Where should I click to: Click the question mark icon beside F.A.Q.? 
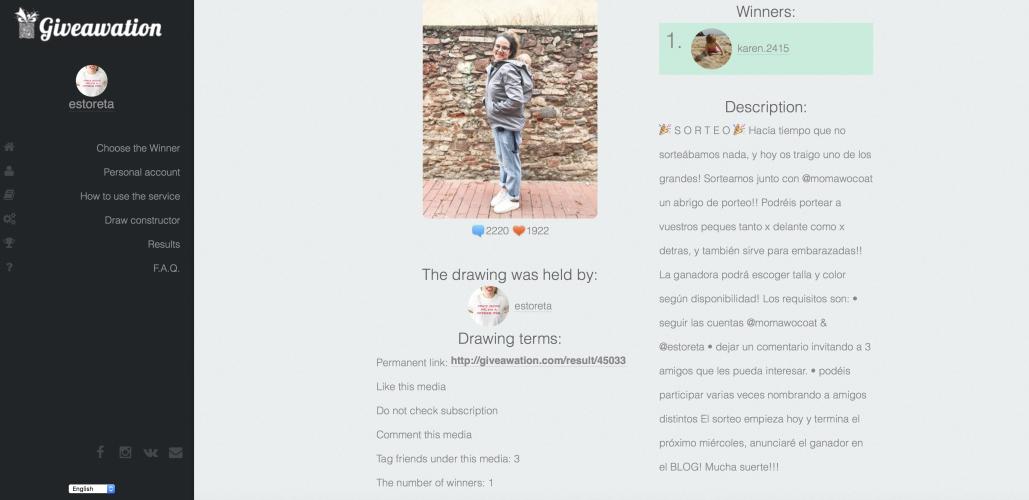(x=9, y=267)
